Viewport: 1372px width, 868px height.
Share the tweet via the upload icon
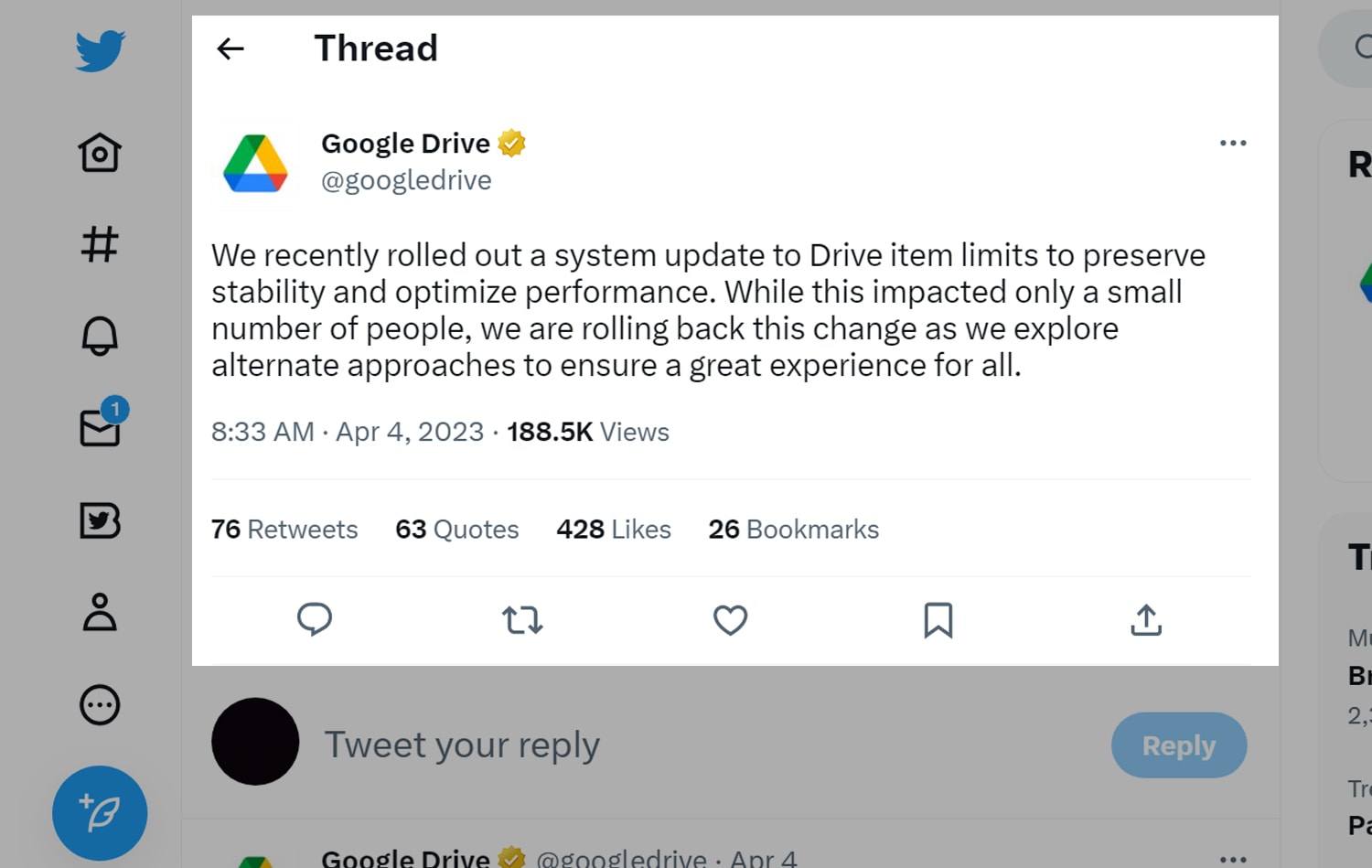point(1145,620)
